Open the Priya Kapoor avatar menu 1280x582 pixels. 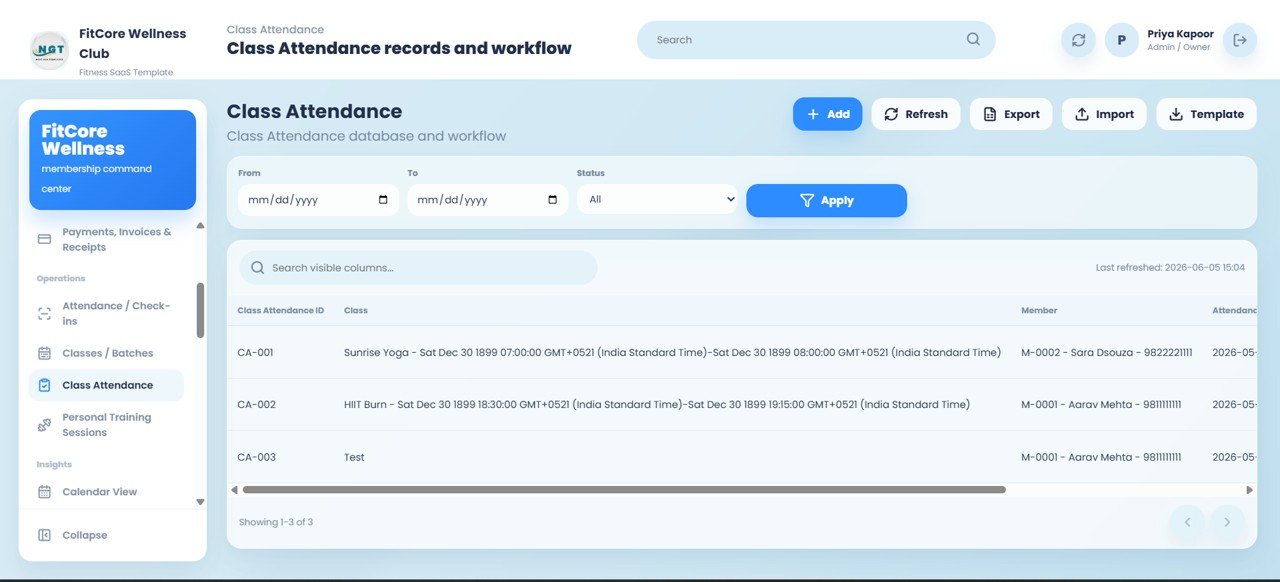click(x=1122, y=40)
